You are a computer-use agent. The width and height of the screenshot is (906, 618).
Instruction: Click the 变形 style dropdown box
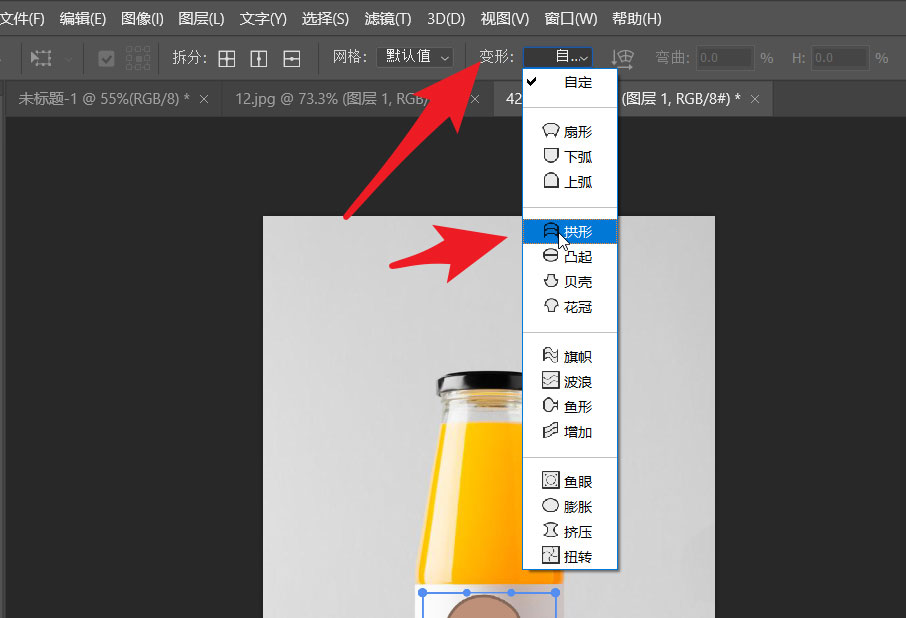(558, 57)
